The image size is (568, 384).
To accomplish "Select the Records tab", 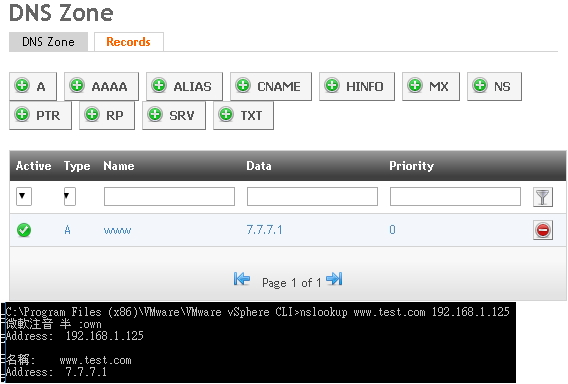I will point(129,42).
